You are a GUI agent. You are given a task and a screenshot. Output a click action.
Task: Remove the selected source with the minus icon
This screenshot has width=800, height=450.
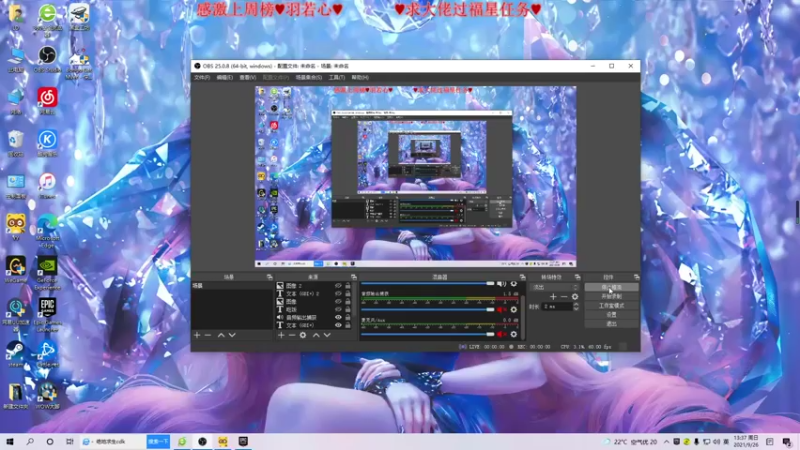pos(292,335)
